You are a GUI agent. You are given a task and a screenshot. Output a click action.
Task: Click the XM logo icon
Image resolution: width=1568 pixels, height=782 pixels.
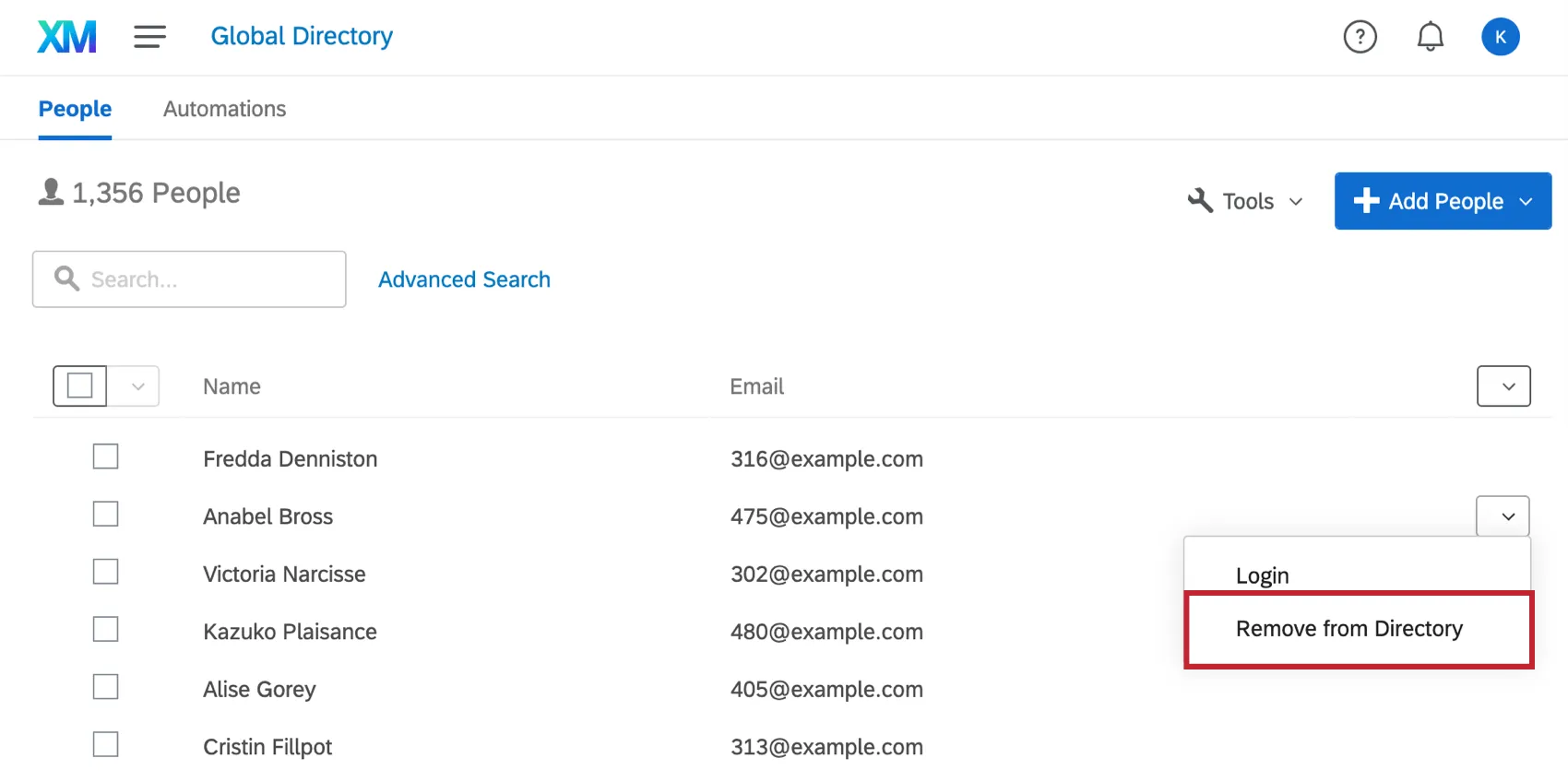pos(66,37)
